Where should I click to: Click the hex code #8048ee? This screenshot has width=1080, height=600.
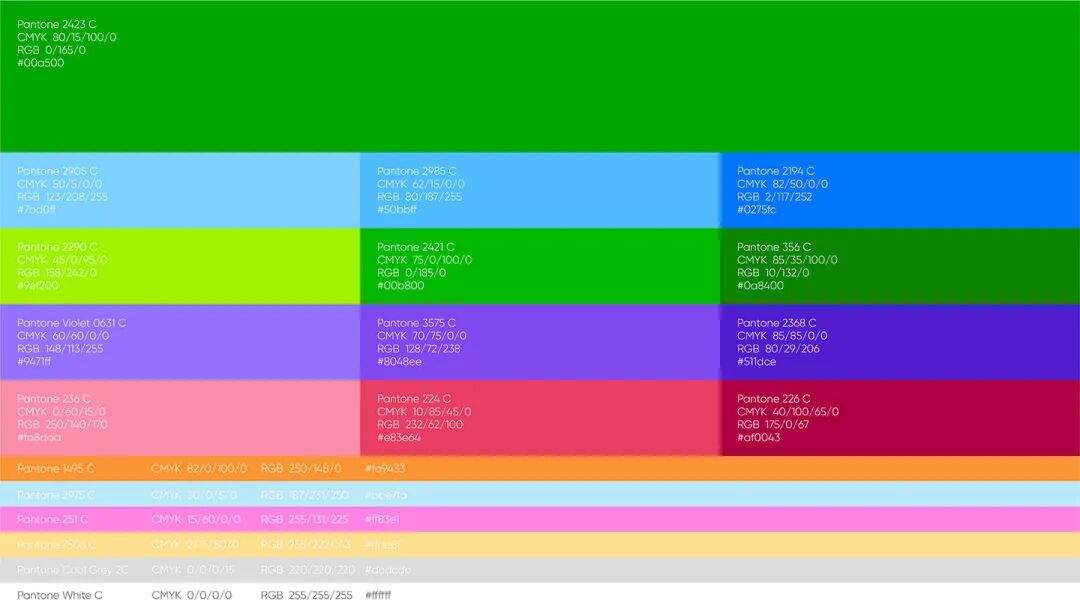[399, 362]
